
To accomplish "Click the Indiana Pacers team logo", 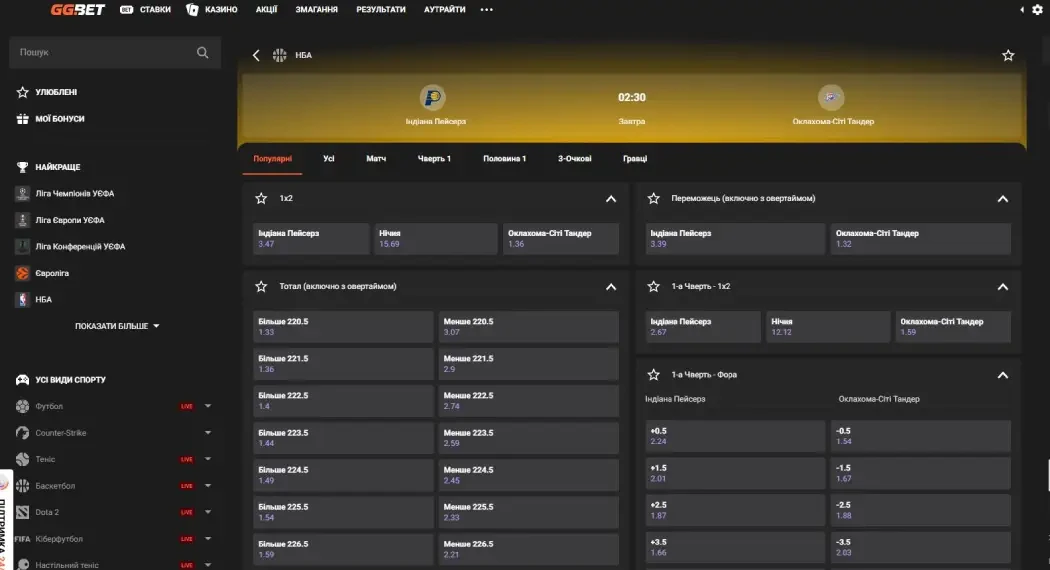I will pos(433,98).
